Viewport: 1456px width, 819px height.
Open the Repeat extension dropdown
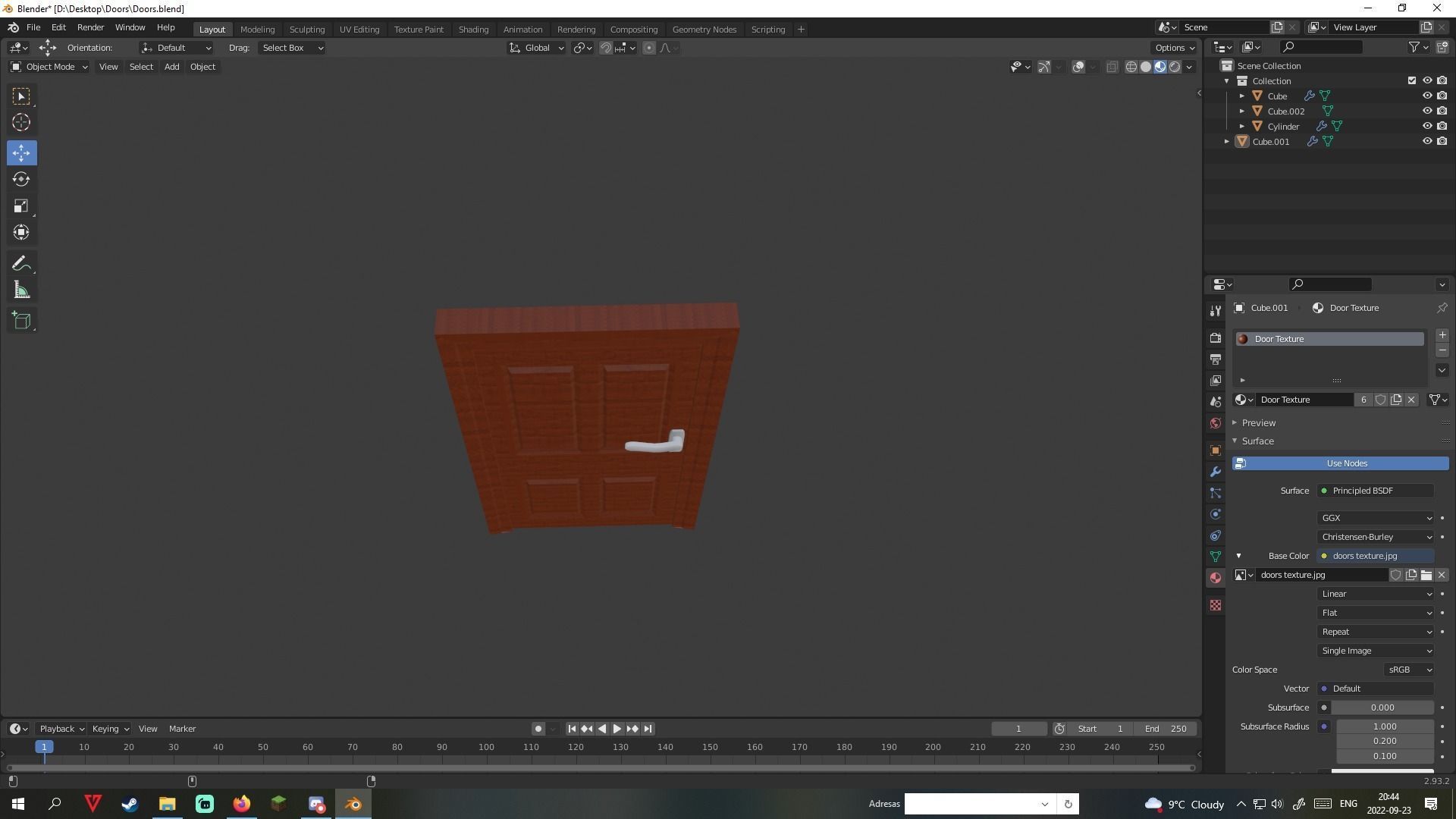[x=1376, y=632]
